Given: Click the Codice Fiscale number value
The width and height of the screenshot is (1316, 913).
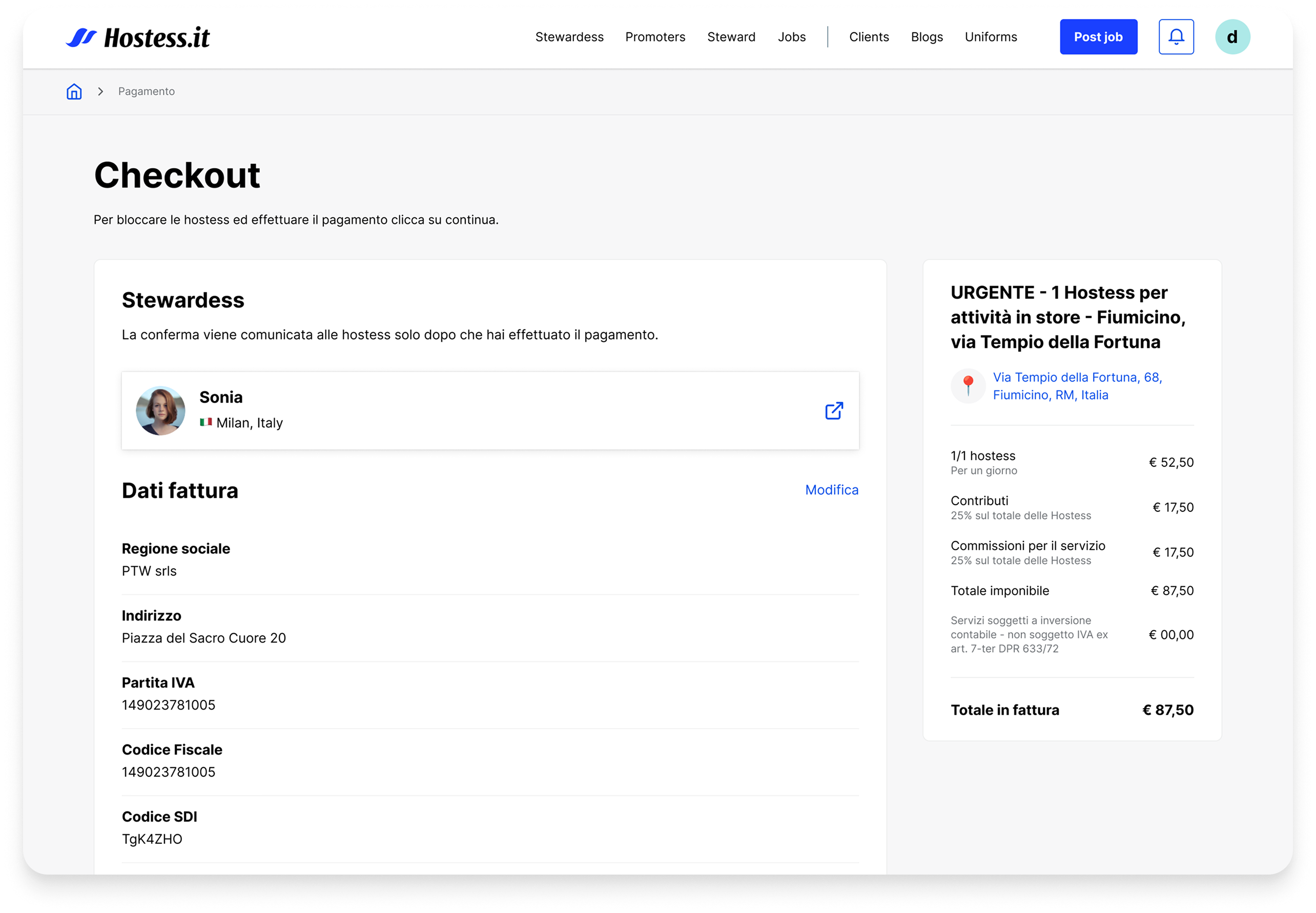Looking at the screenshot, I should click(x=168, y=772).
